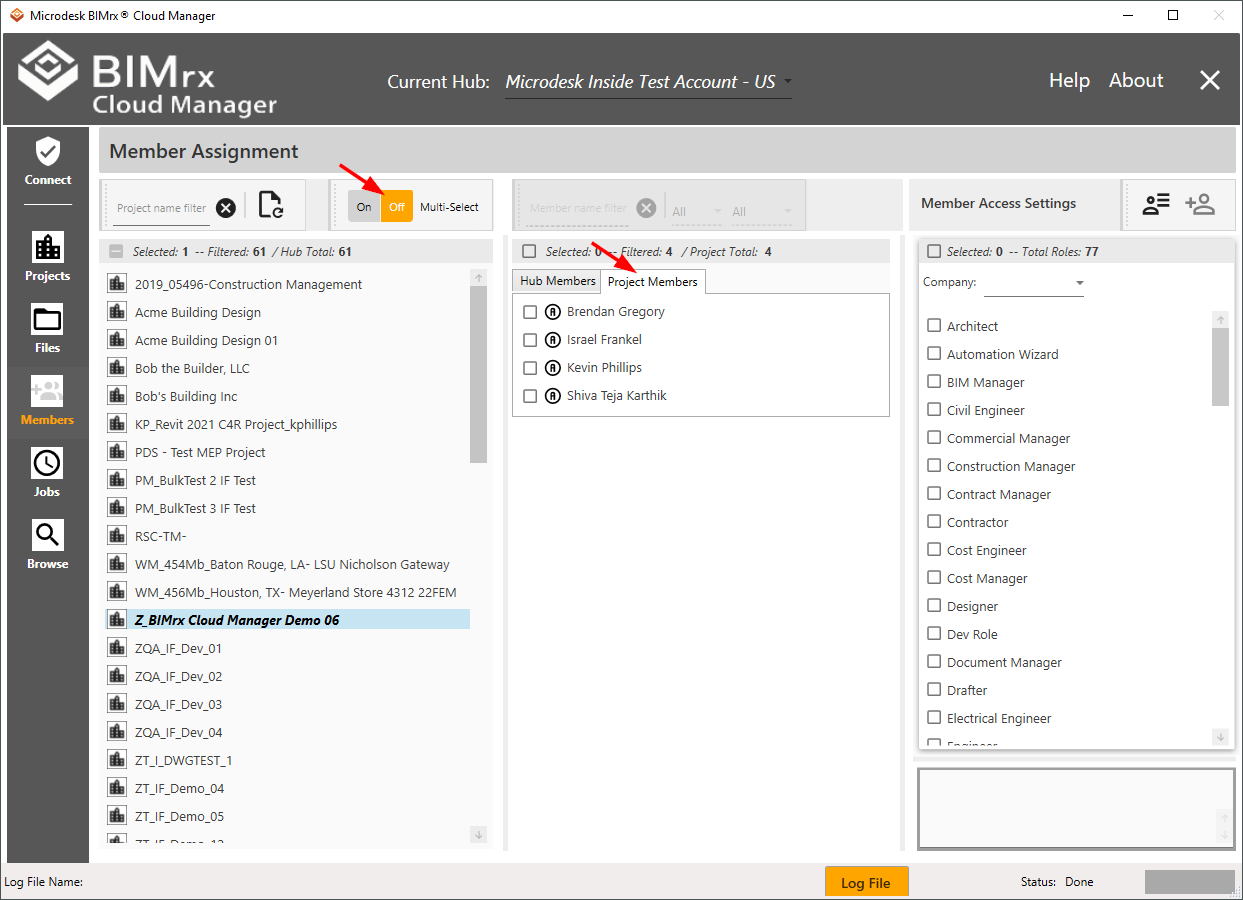Open the Help menu

pyautogui.click(x=1069, y=81)
